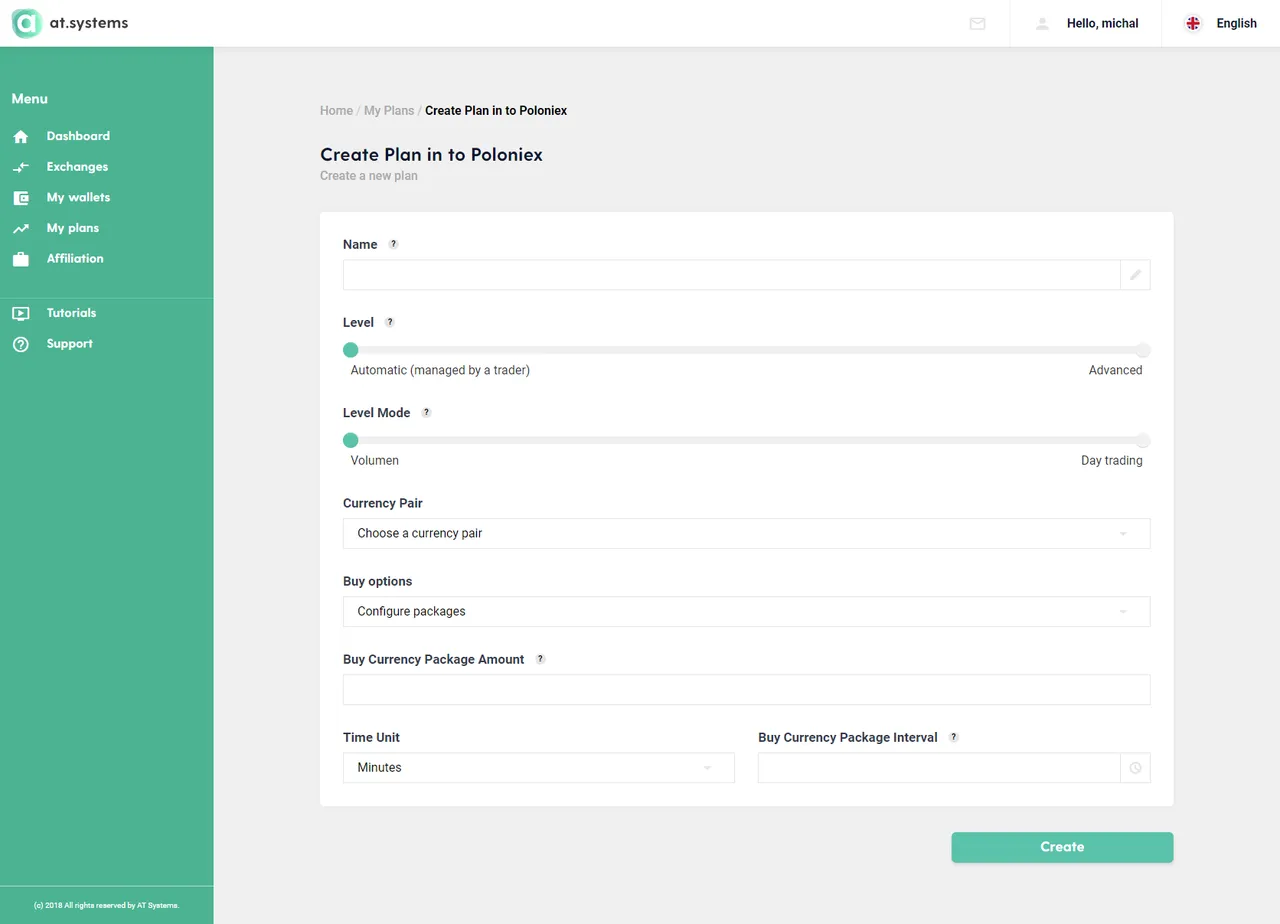Open the mail envelope icon
This screenshot has width=1280, height=924.
[977, 23]
